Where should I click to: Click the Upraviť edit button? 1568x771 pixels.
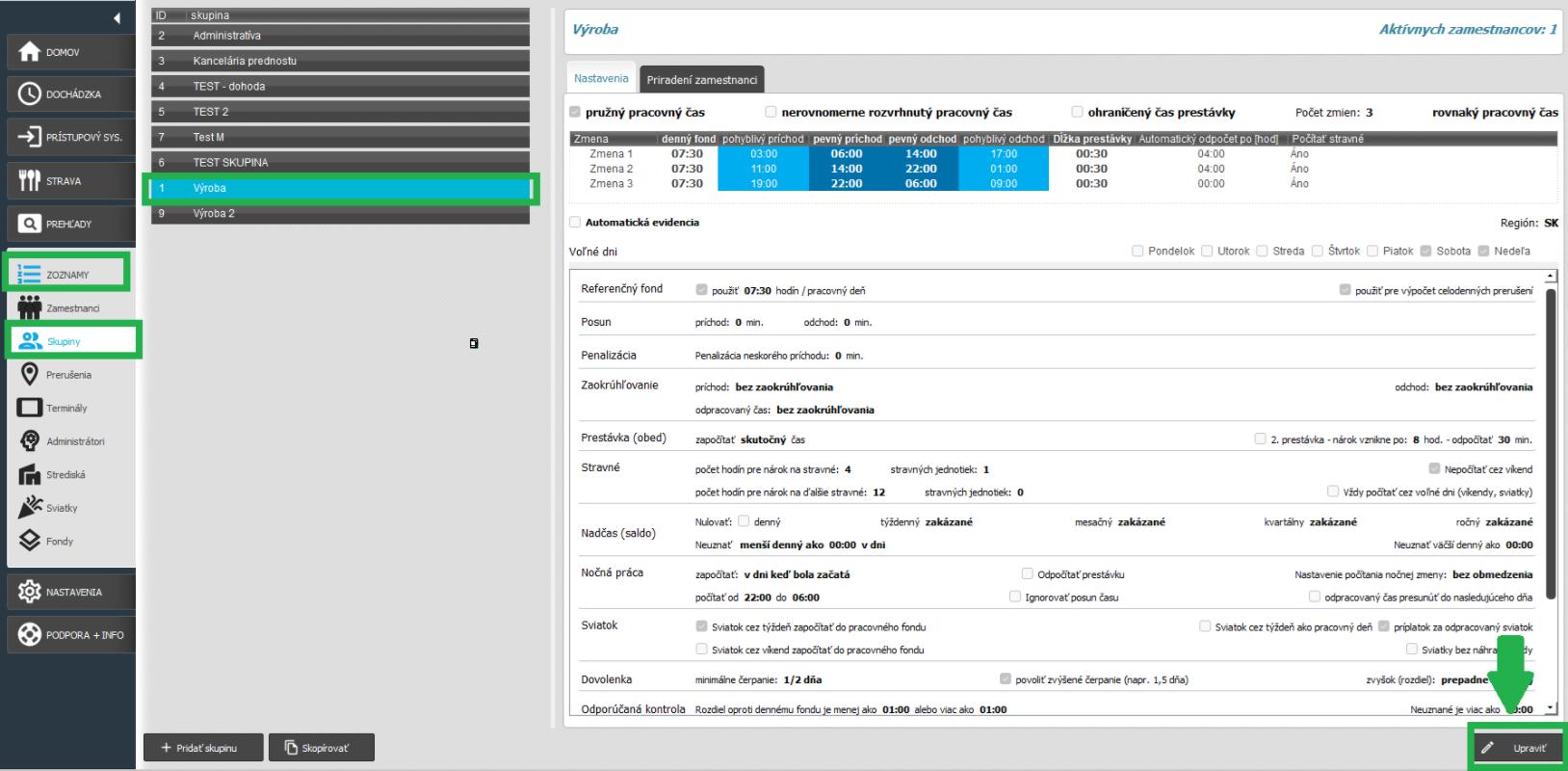(x=1518, y=748)
